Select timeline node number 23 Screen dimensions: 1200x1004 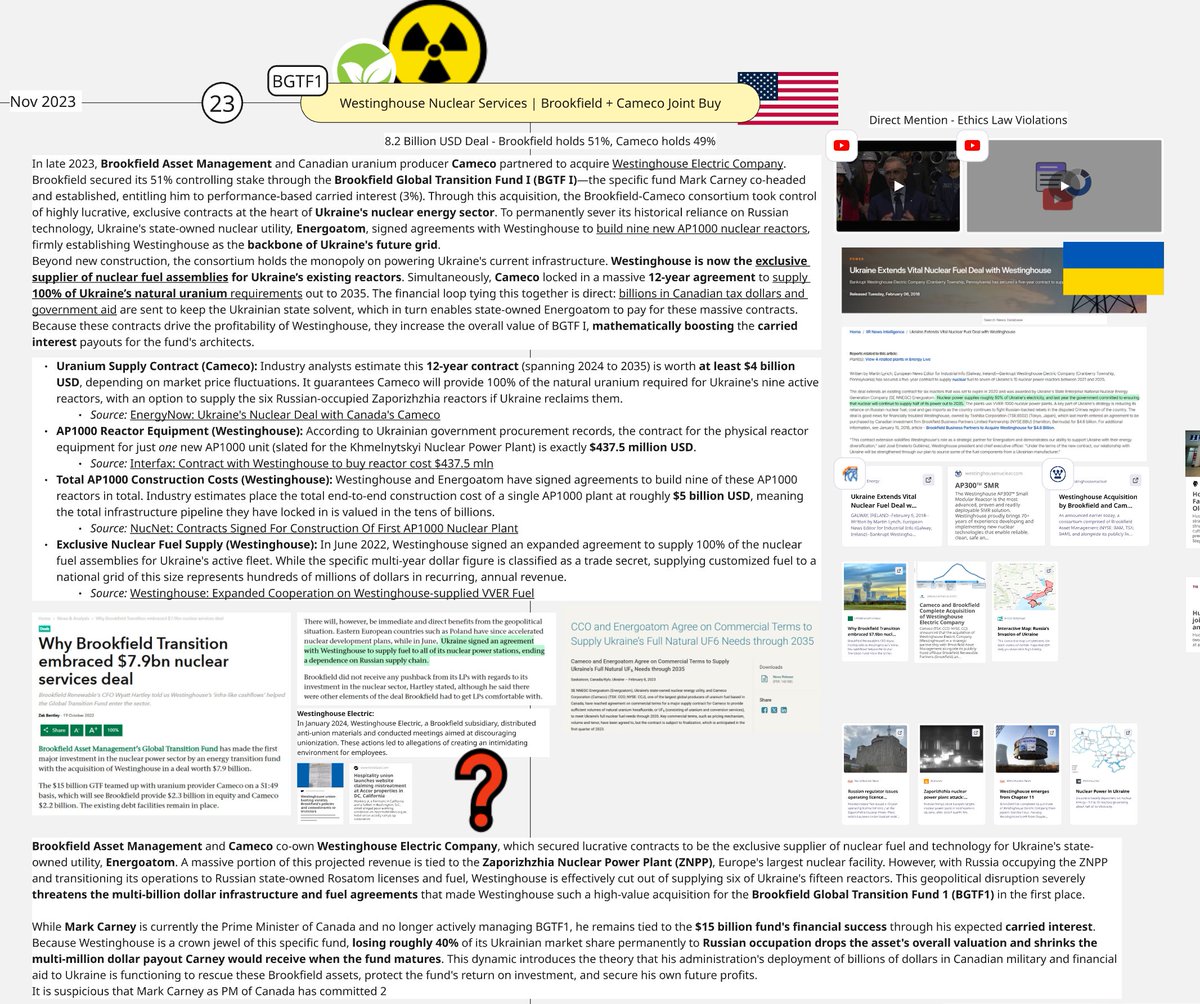(222, 102)
